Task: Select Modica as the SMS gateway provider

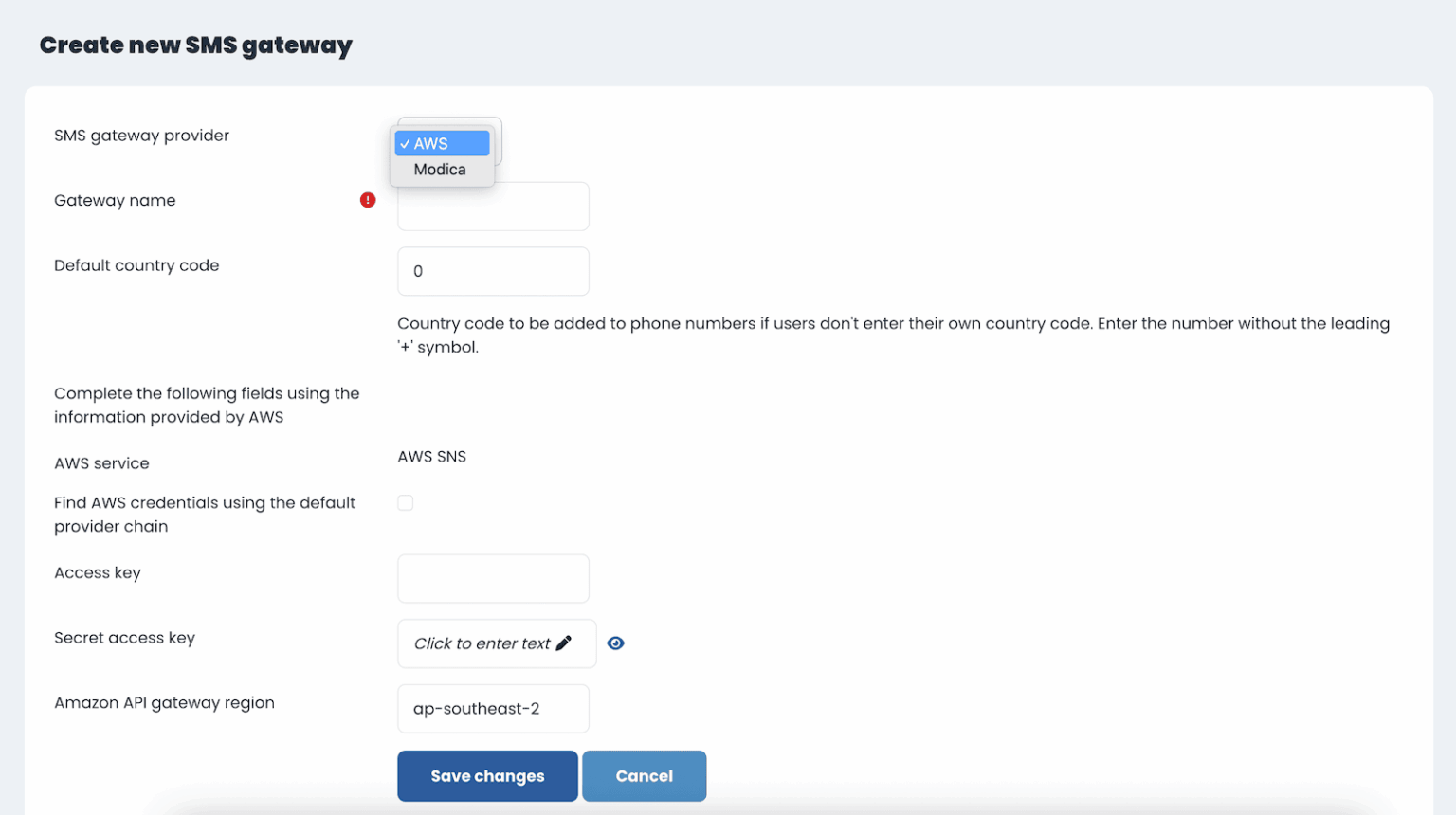Action: pyautogui.click(x=440, y=169)
